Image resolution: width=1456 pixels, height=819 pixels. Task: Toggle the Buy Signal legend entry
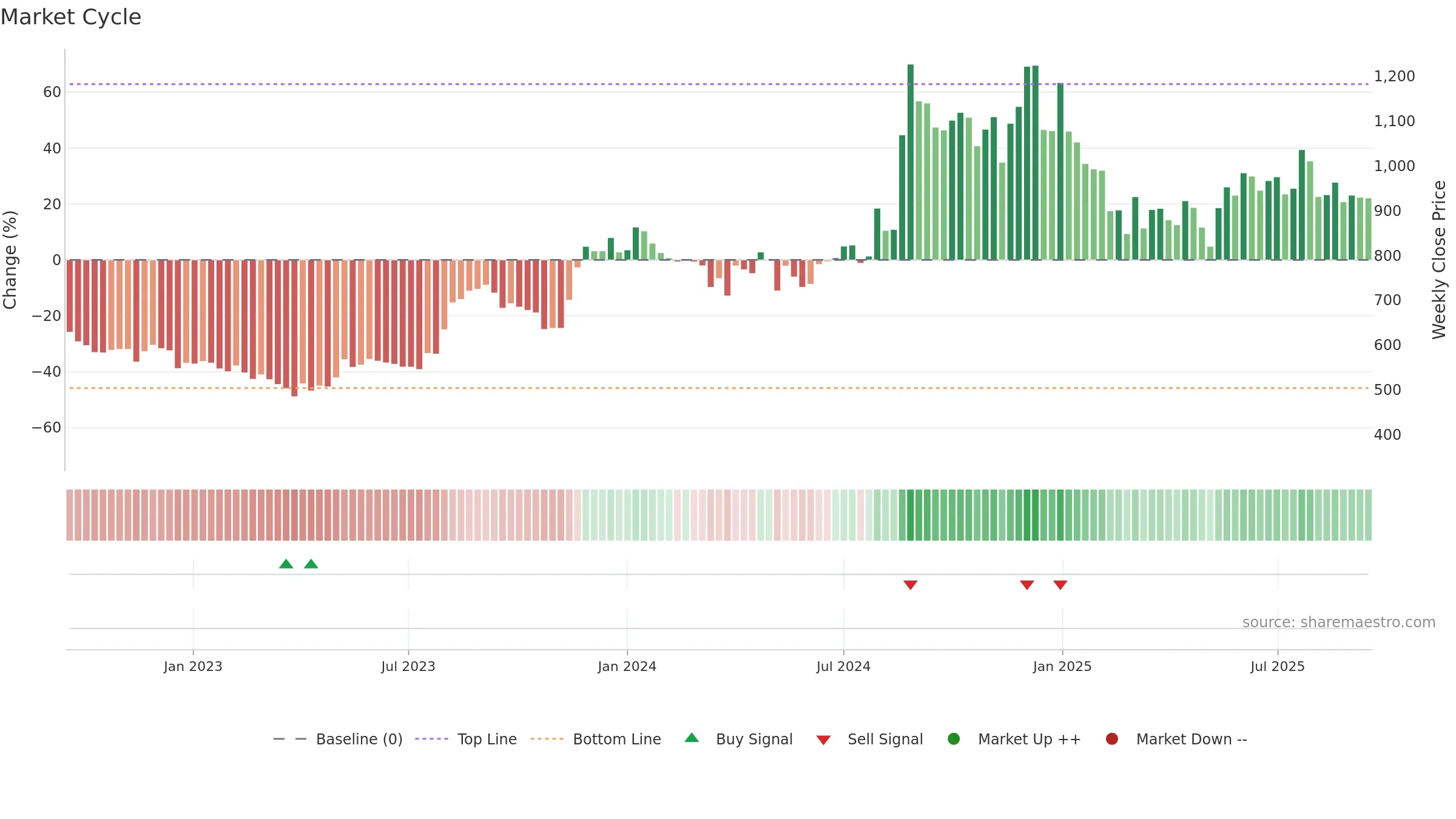coord(738,739)
